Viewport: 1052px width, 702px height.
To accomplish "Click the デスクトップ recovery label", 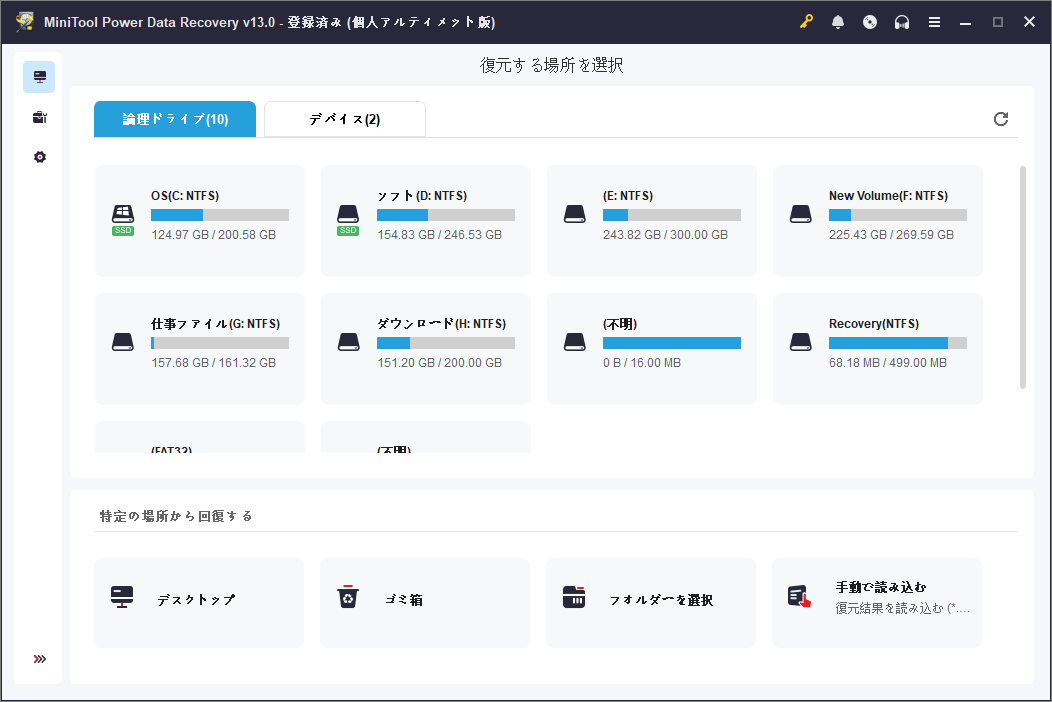I will [196, 600].
